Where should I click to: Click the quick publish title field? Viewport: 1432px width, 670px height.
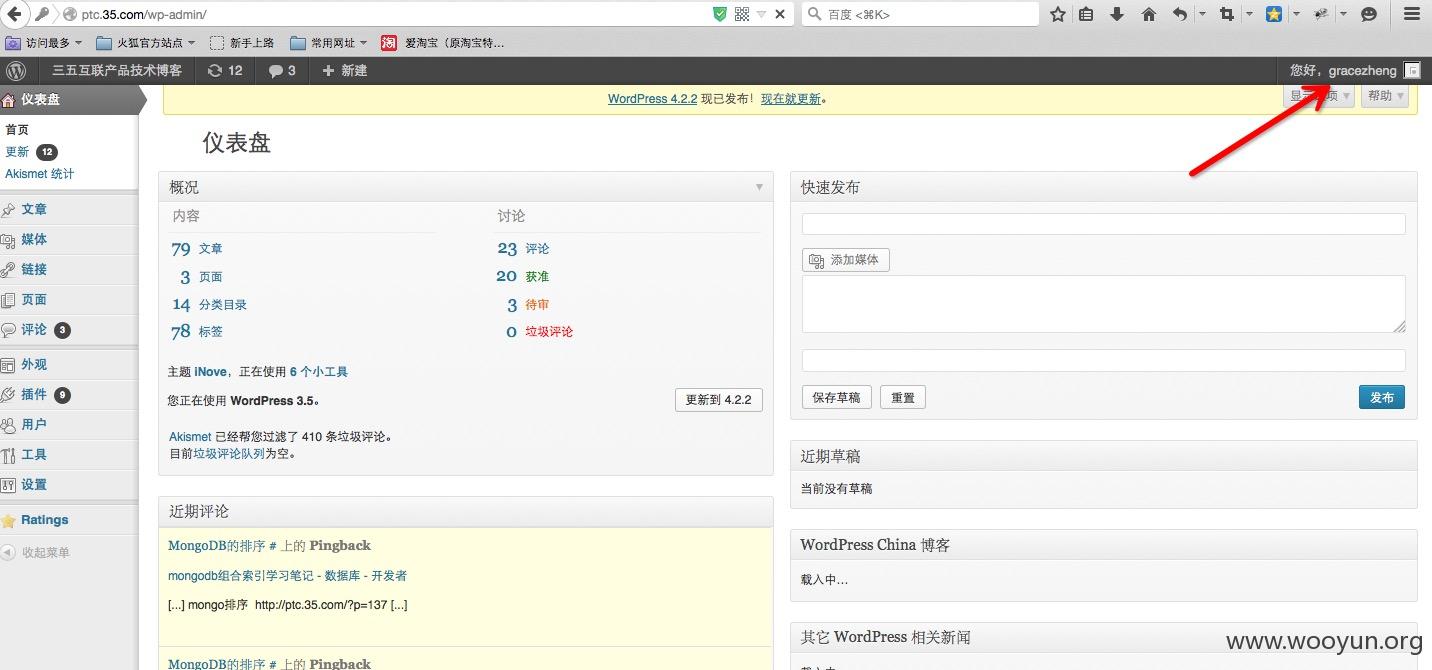pyautogui.click(x=1103, y=224)
